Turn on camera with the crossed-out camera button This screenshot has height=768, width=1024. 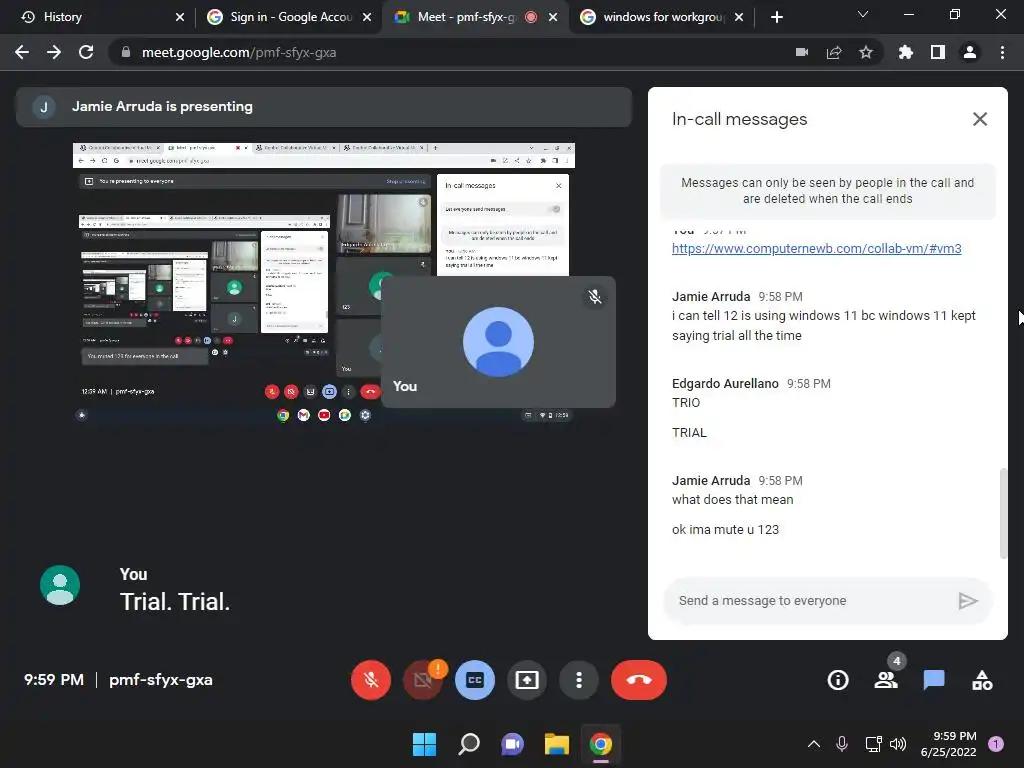click(423, 680)
